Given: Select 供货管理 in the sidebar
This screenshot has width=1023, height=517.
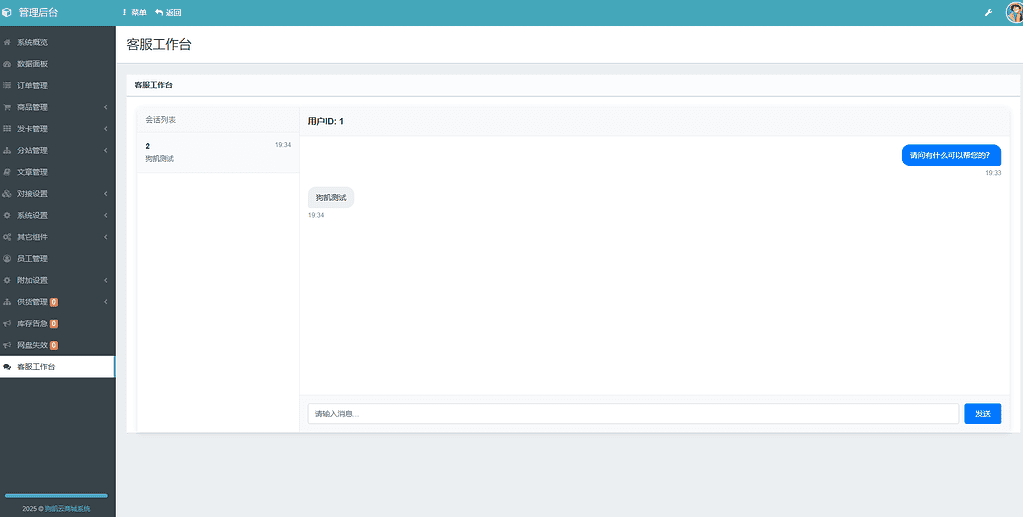Looking at the screenshot, I should [32, 302].
